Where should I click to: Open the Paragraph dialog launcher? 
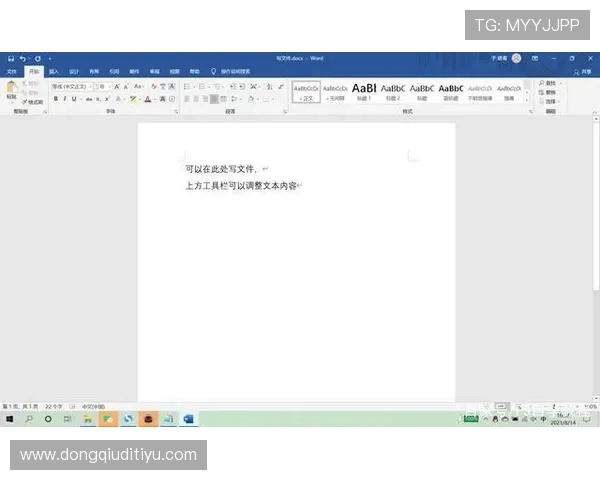point(285,112)
